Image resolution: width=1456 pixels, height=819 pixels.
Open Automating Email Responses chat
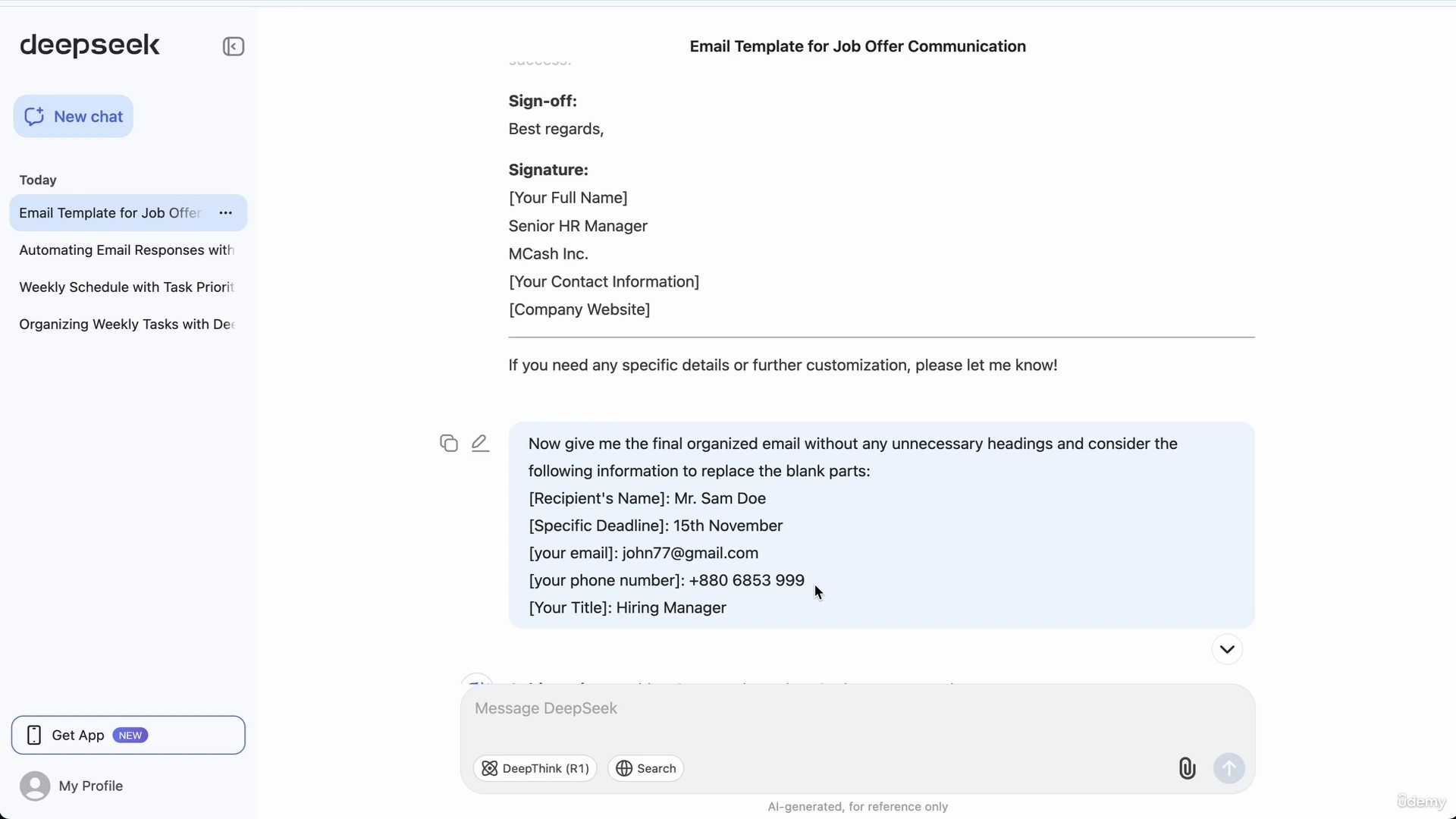click(127, 250)
